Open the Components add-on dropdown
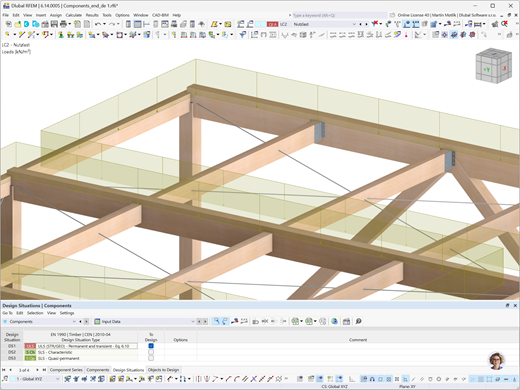 pos(74,322)
